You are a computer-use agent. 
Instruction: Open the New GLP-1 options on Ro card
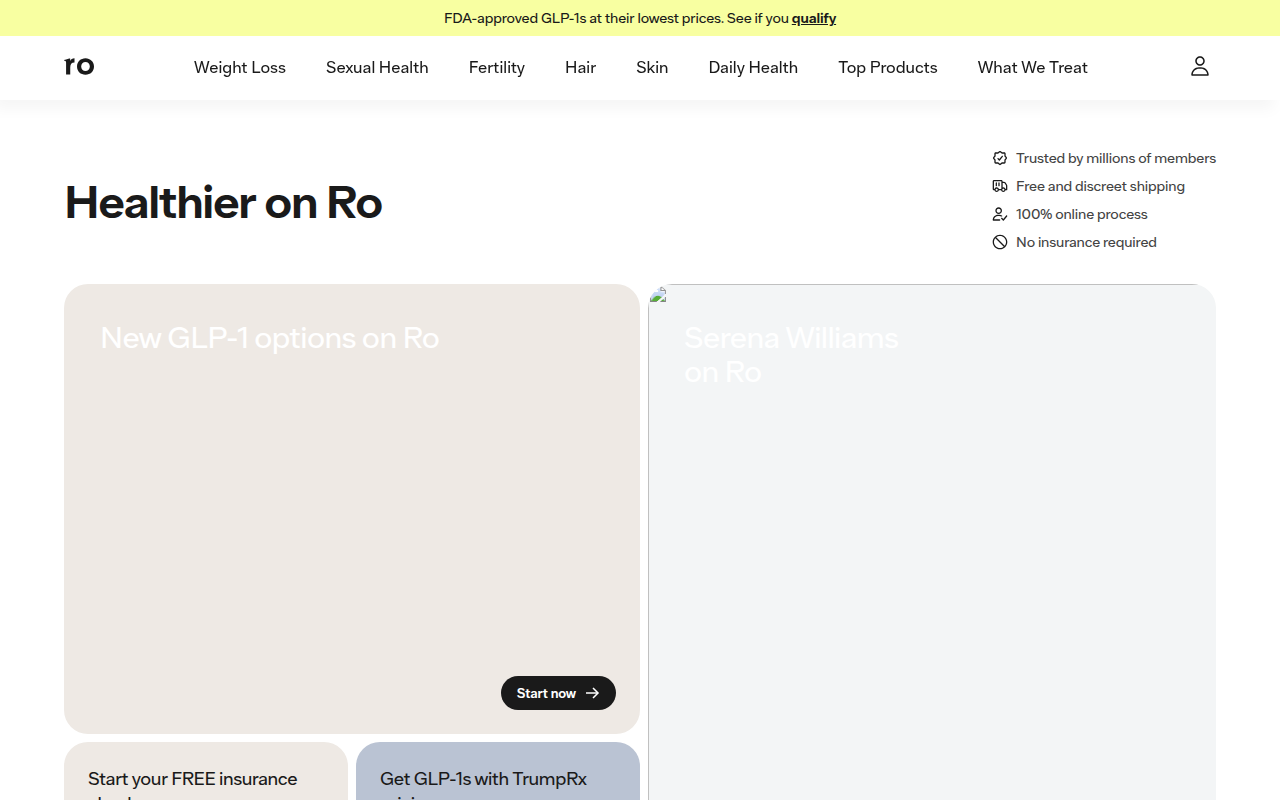[352, 509]
